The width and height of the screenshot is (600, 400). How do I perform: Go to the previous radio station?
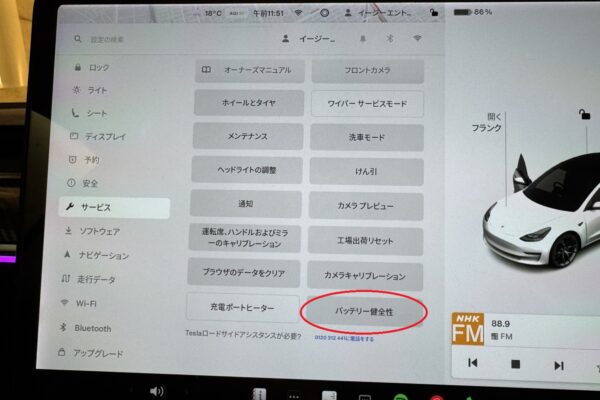[473, 364]
